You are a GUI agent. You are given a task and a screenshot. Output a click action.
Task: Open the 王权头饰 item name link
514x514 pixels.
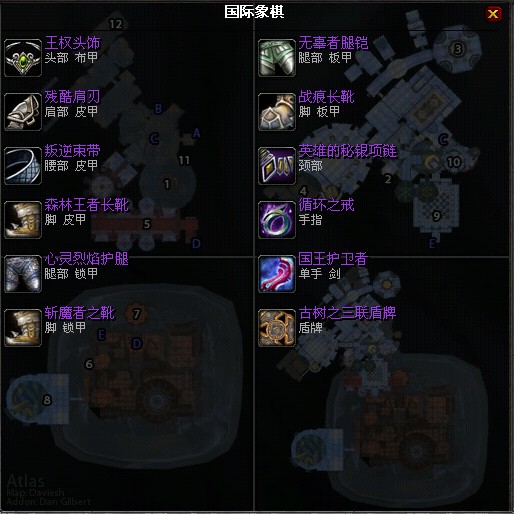[x=72, y=43]
